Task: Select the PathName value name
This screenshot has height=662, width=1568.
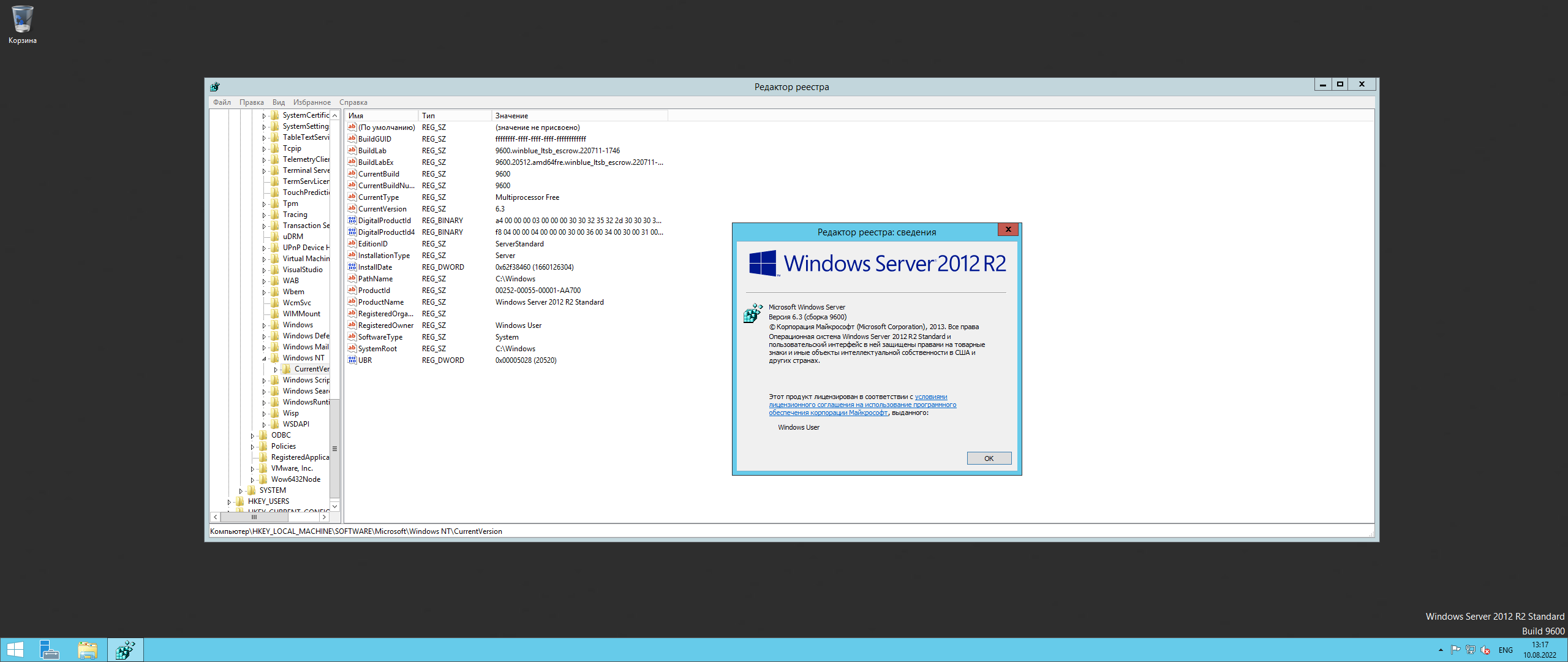Action: (375, 279)
